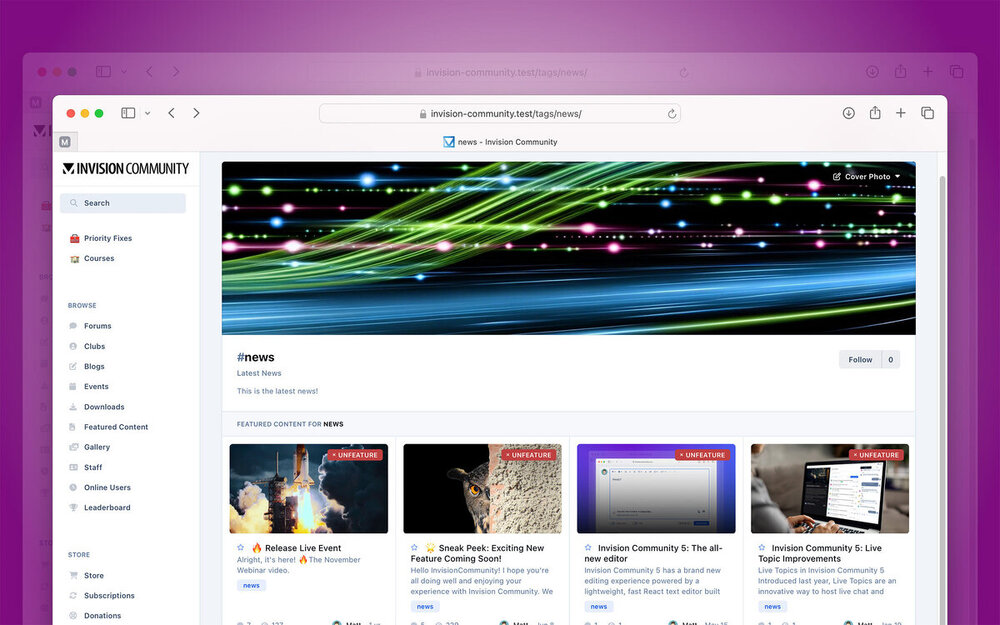Screen dimensions: 1000x625
Task: Open the Gallery sidebar icon
Action: tap(73, 447)
